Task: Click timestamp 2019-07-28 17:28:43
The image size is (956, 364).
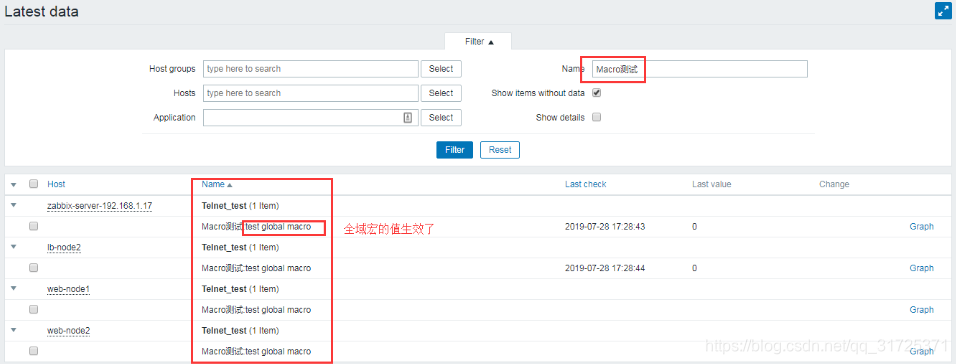Action: tap(605, 226)
